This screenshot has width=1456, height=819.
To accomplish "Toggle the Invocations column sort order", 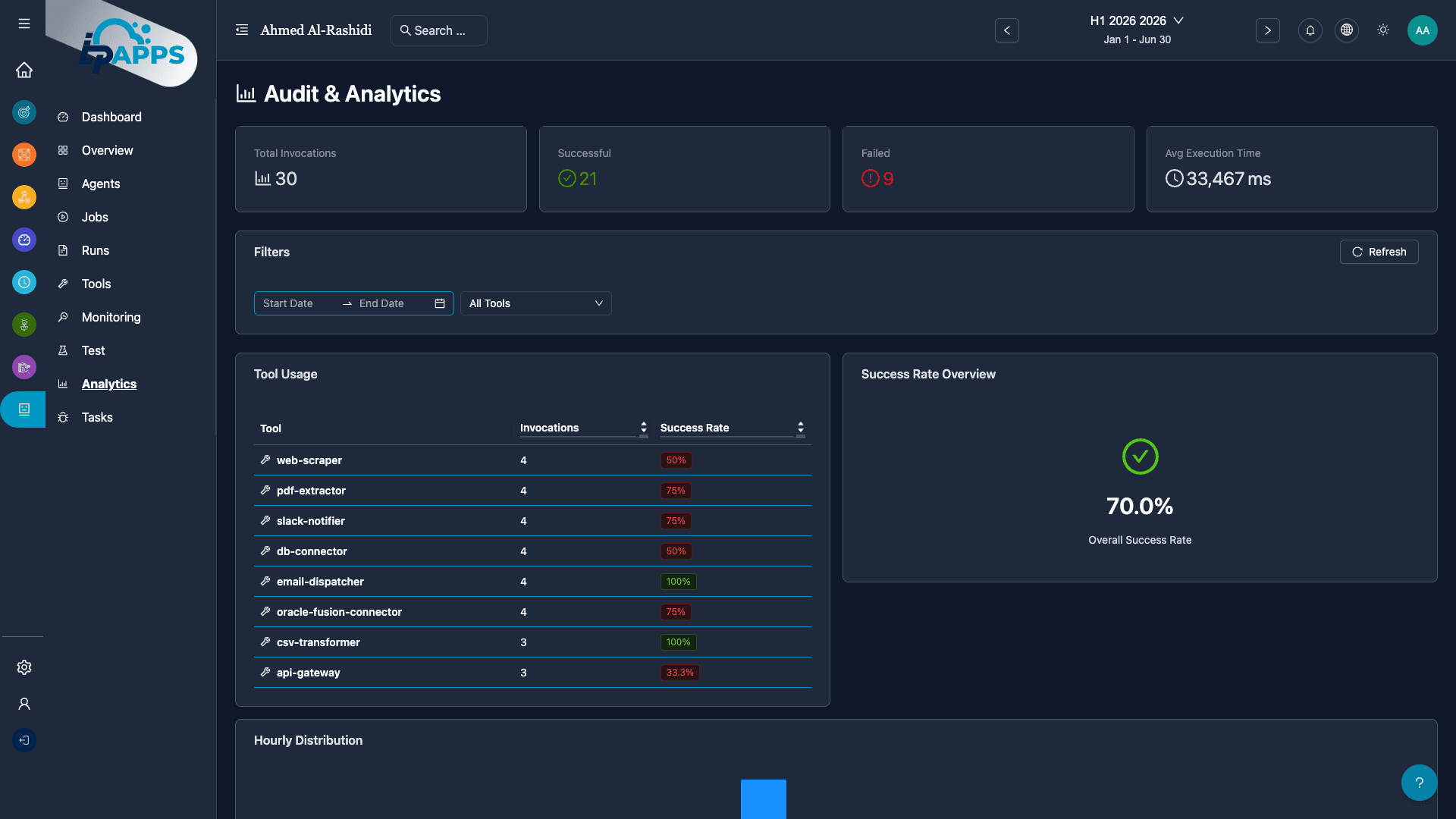I will pos(643,428).
